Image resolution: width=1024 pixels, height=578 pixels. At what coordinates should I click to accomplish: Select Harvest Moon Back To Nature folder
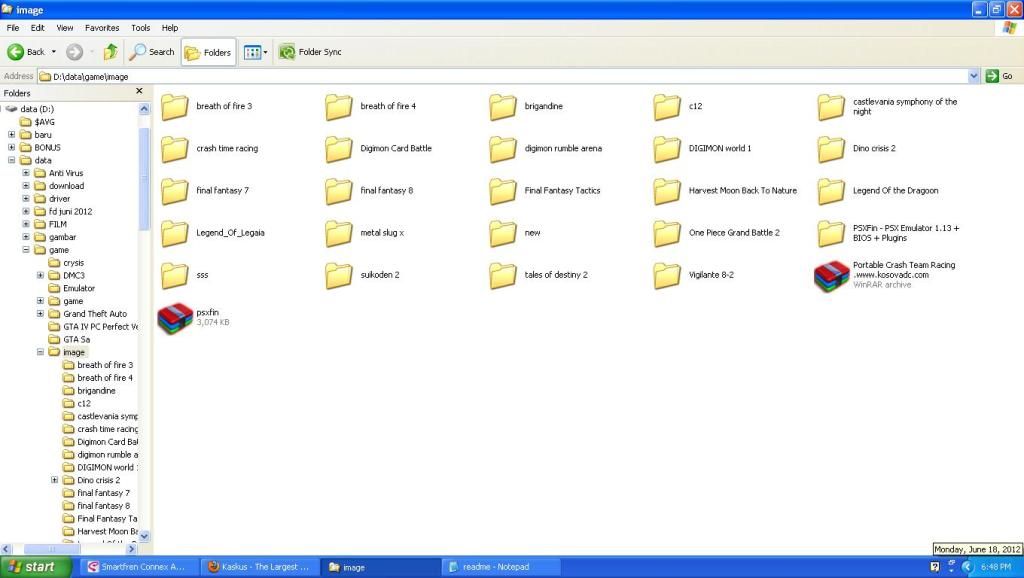tap(726, 191)
